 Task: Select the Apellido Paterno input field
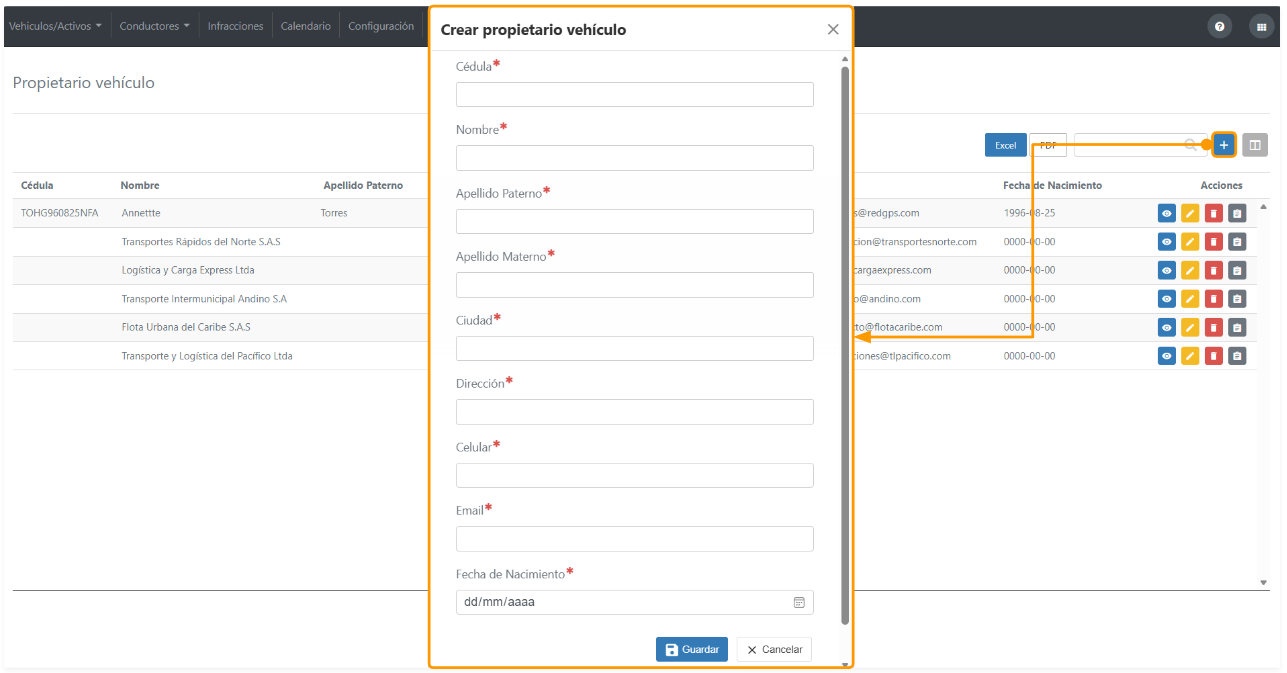pyautogui.click(x=635, y=221)
